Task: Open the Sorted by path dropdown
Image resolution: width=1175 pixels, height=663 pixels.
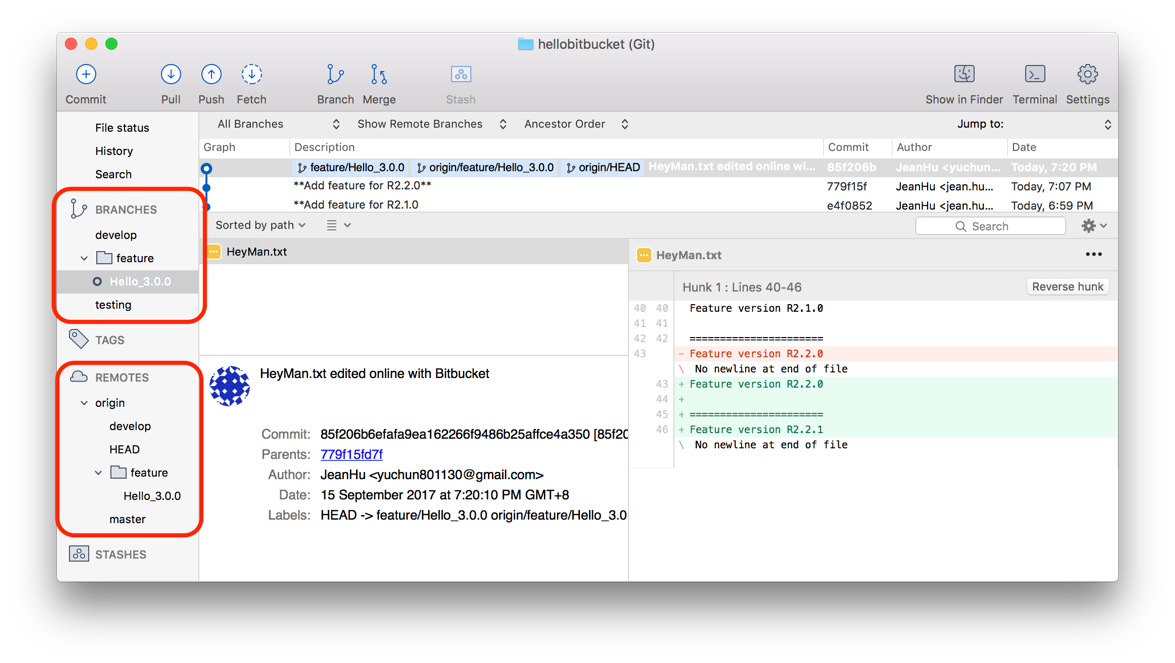Action: pos(260,225)
